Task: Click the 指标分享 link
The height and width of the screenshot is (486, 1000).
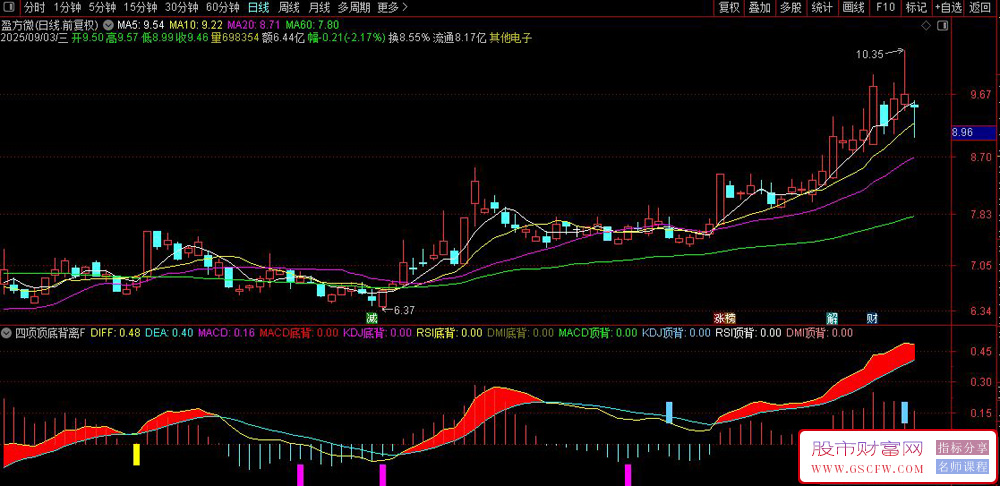Action: [x=962, y=448]
